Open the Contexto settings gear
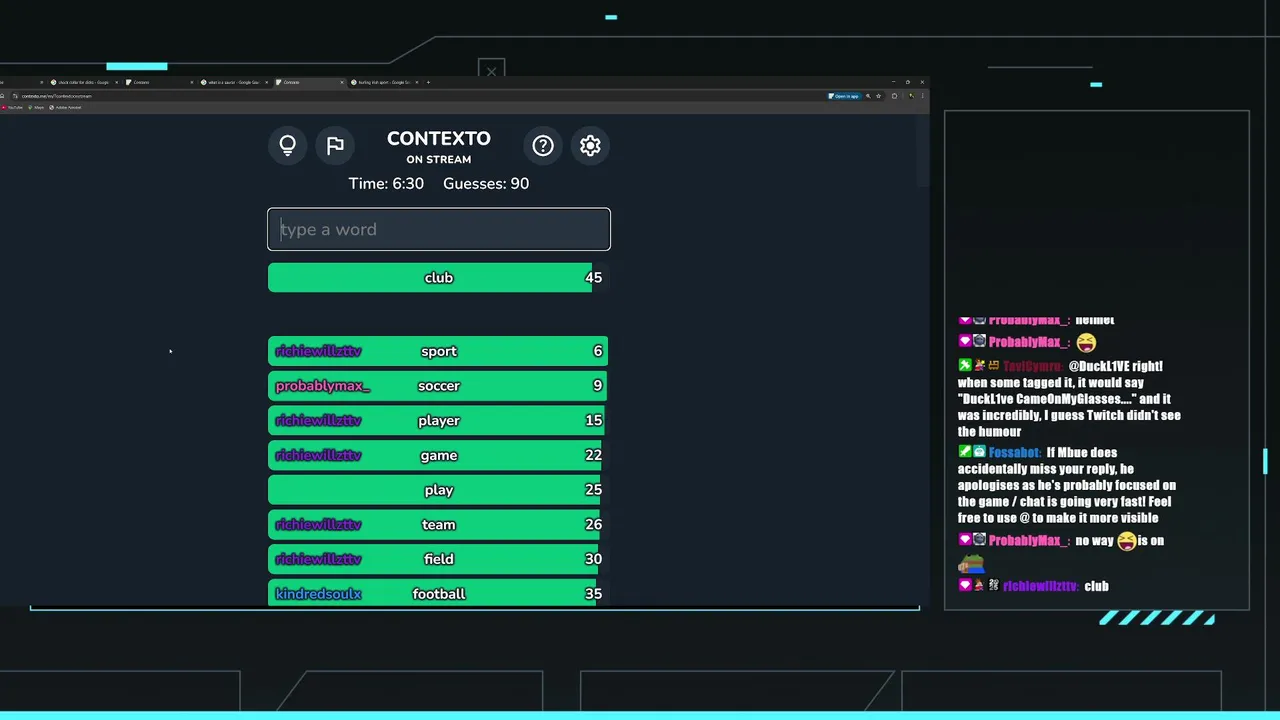Image resolution: width=1280 pixels, height=720 pixels. [x=590, y=145]
